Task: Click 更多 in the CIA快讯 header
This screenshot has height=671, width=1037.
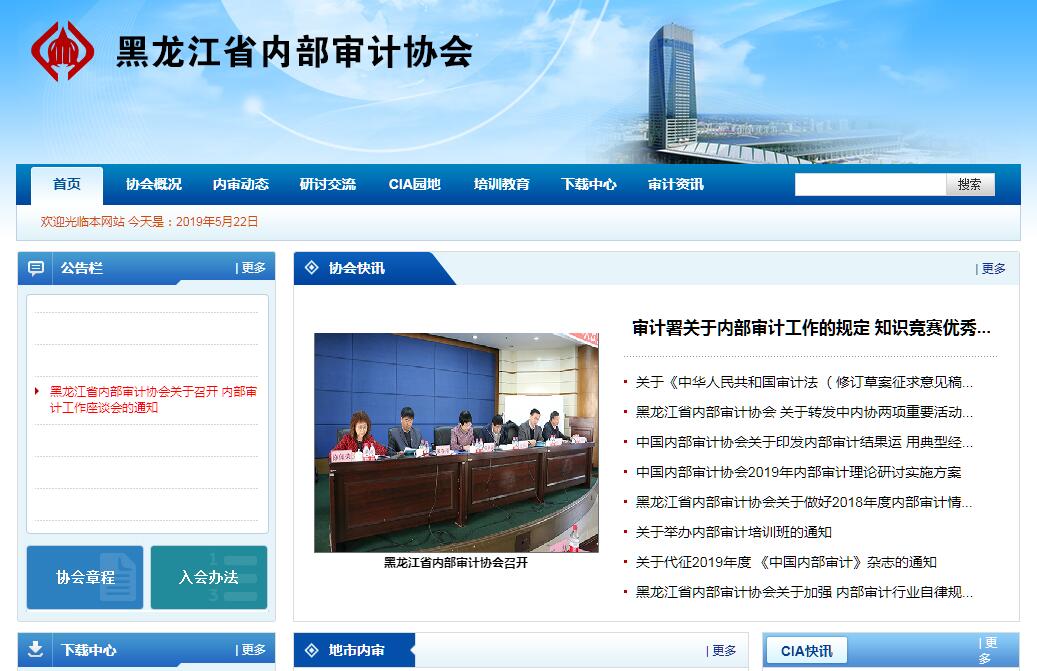Action: tap(986, 651)
